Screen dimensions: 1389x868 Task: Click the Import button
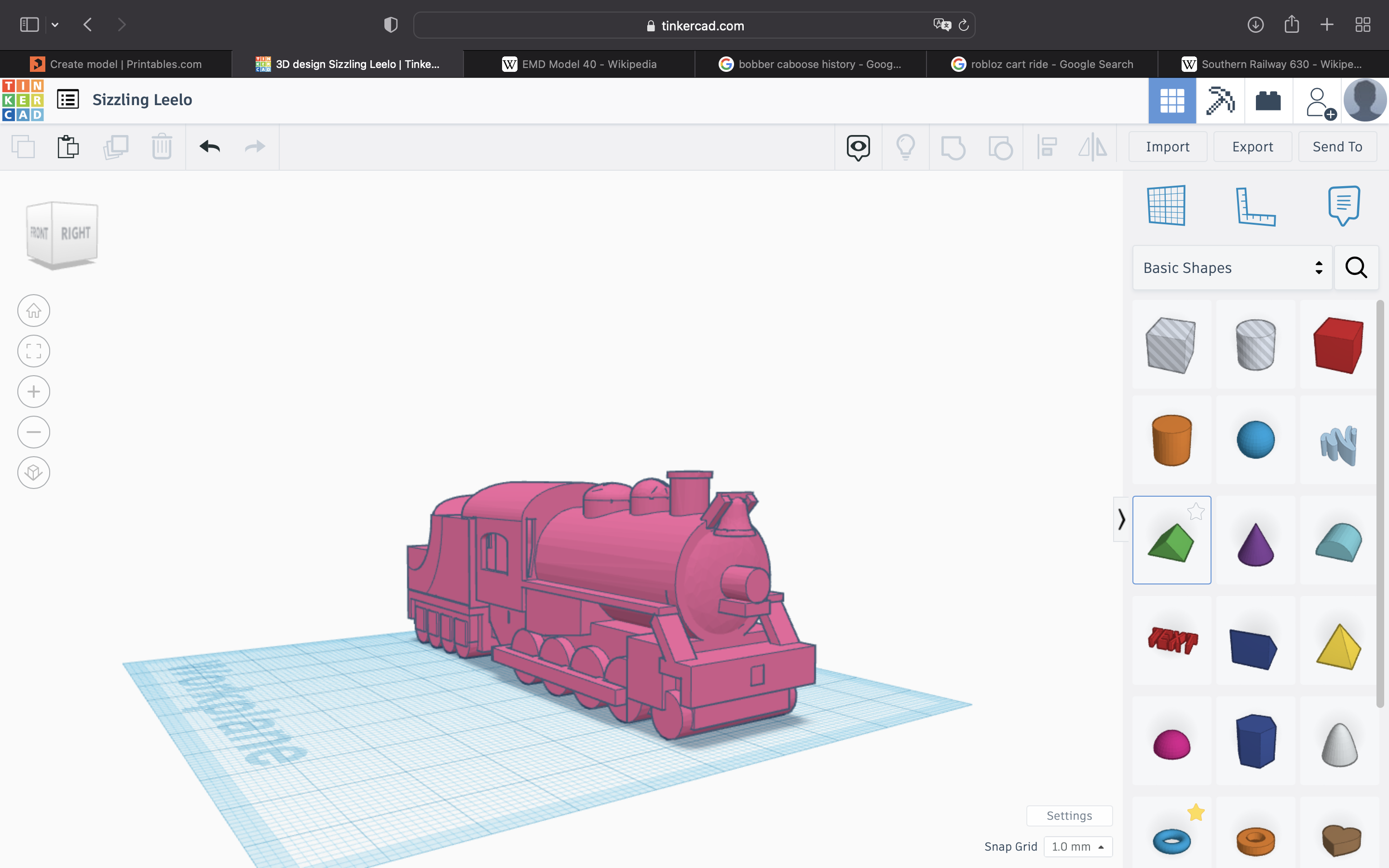[1168, 147]
